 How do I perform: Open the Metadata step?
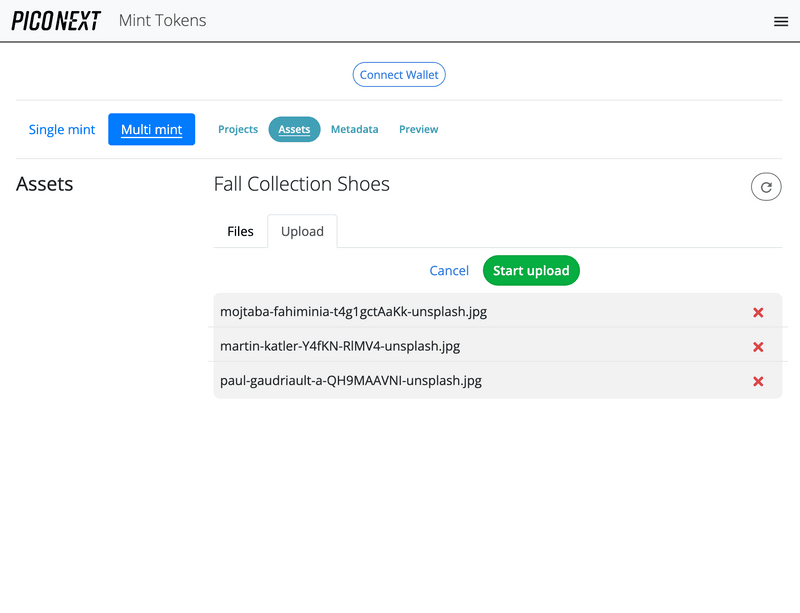(354, 130)
